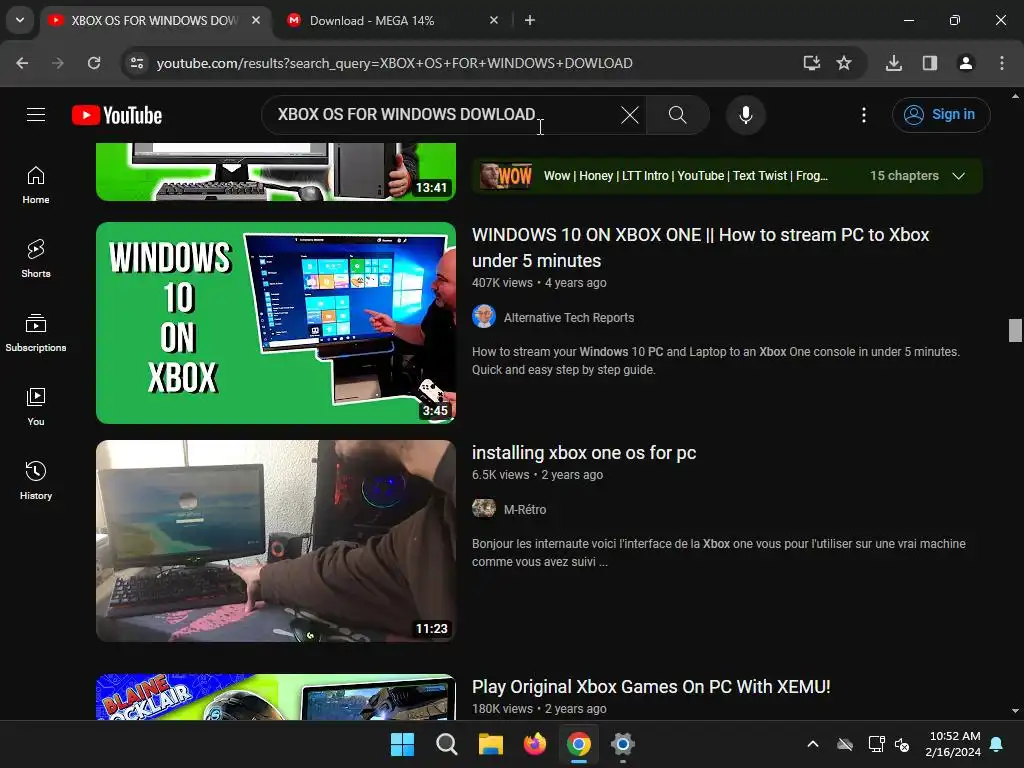1024x768 pixels.
Task: Open History in the sidebar
Action: tap(36, 480)
